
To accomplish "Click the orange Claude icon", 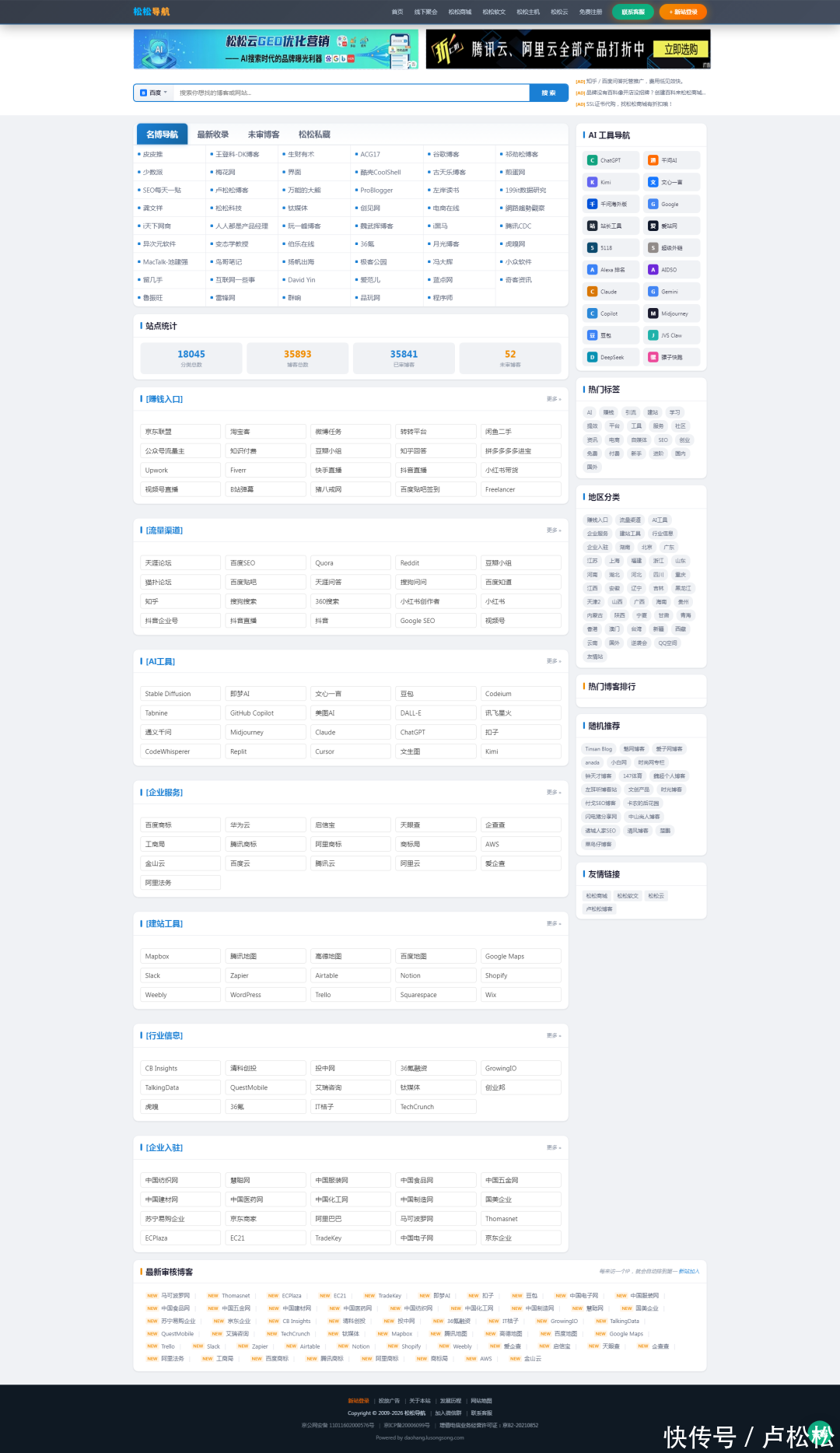I will click(x=592, y=292).
